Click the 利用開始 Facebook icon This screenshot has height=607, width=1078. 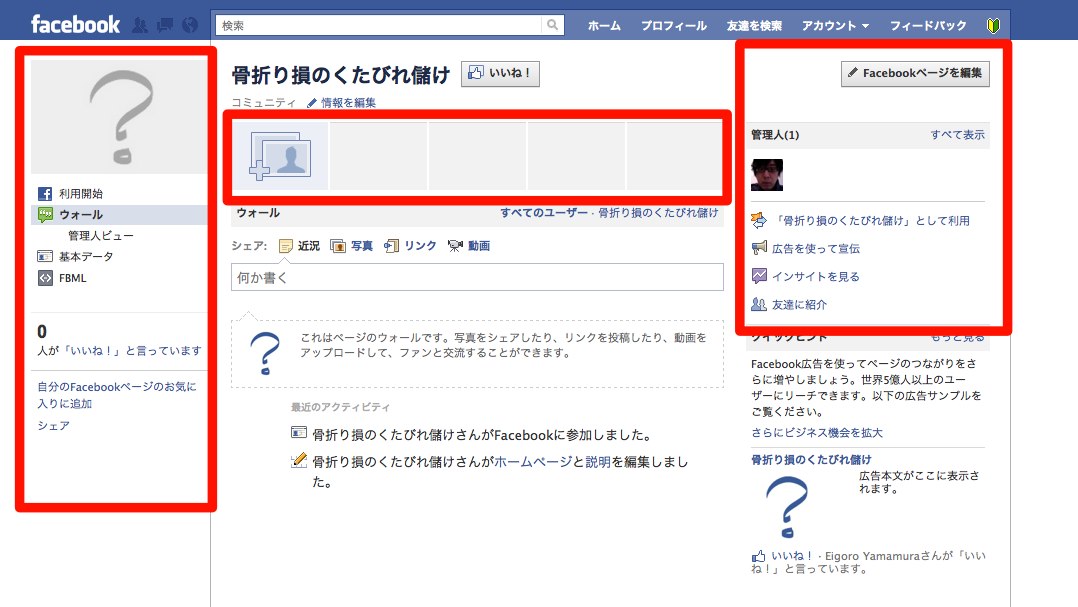click(45, 194)
